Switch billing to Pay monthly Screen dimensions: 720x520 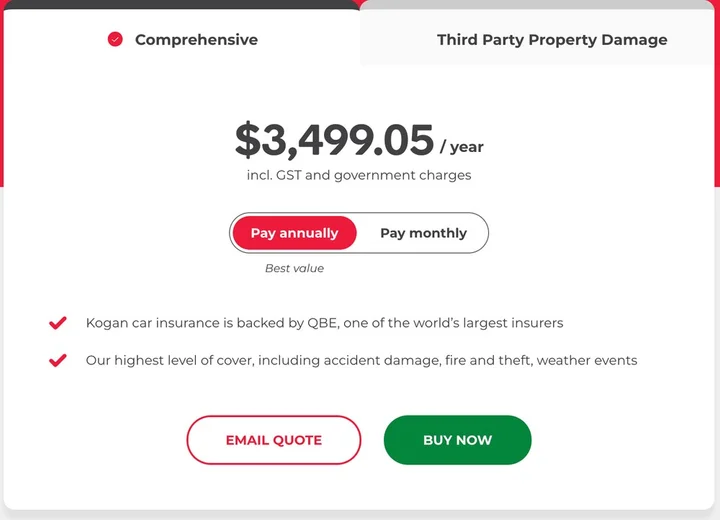coord(423,233)
